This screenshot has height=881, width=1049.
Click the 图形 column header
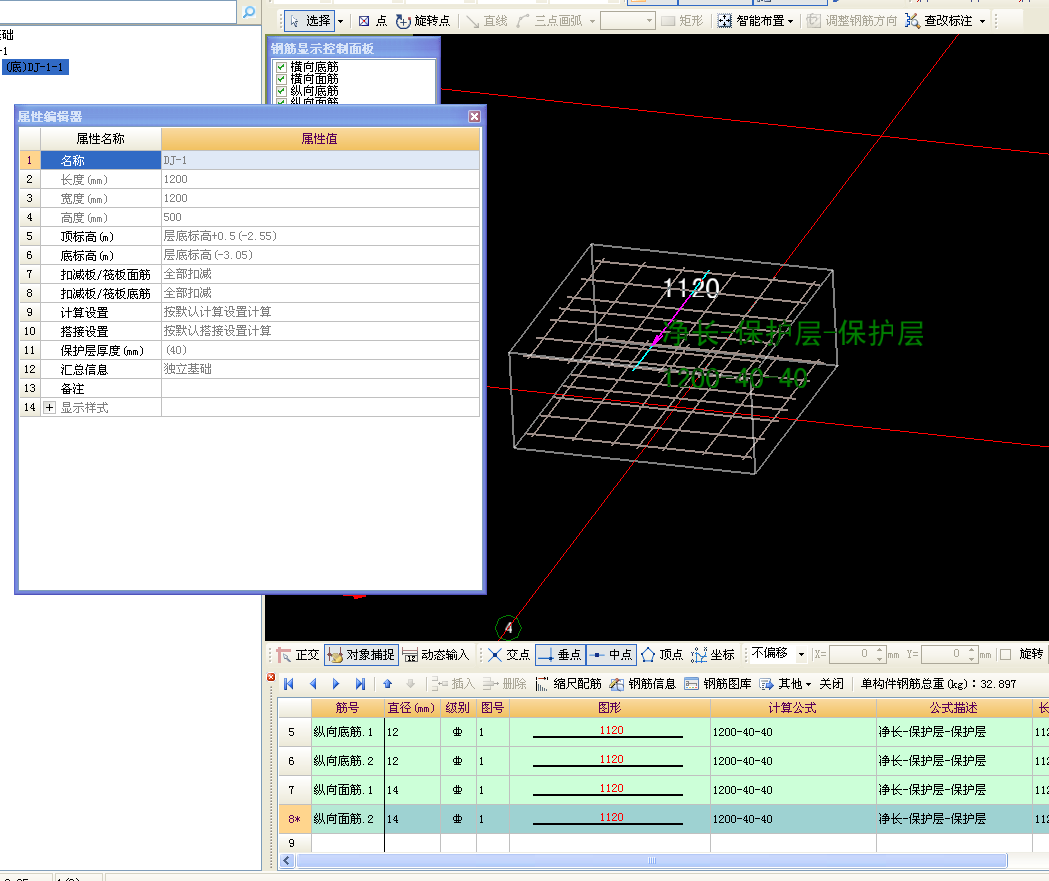(609, 708)
